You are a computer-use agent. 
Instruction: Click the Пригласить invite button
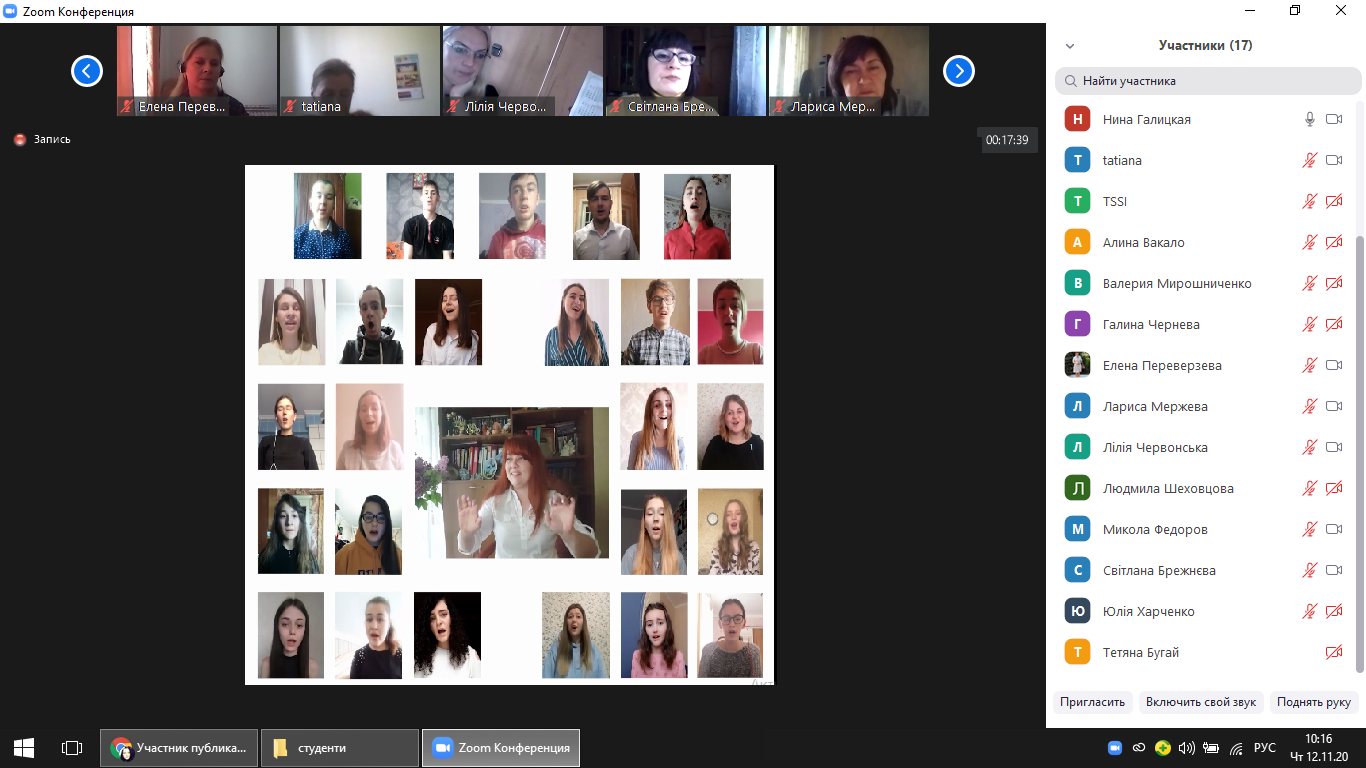[1092, 702]
